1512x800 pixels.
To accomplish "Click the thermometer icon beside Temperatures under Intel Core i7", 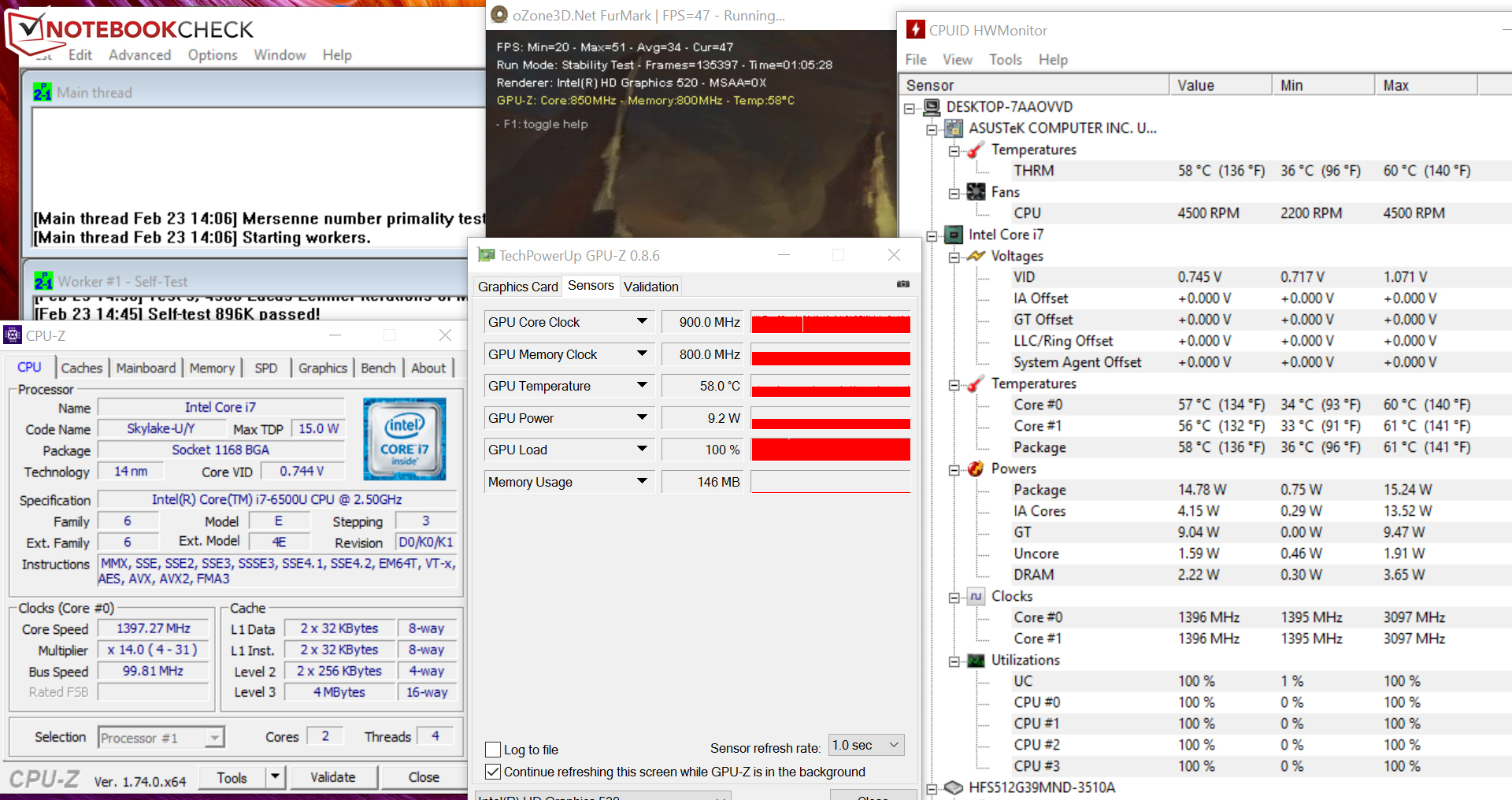I will (976, 383).
